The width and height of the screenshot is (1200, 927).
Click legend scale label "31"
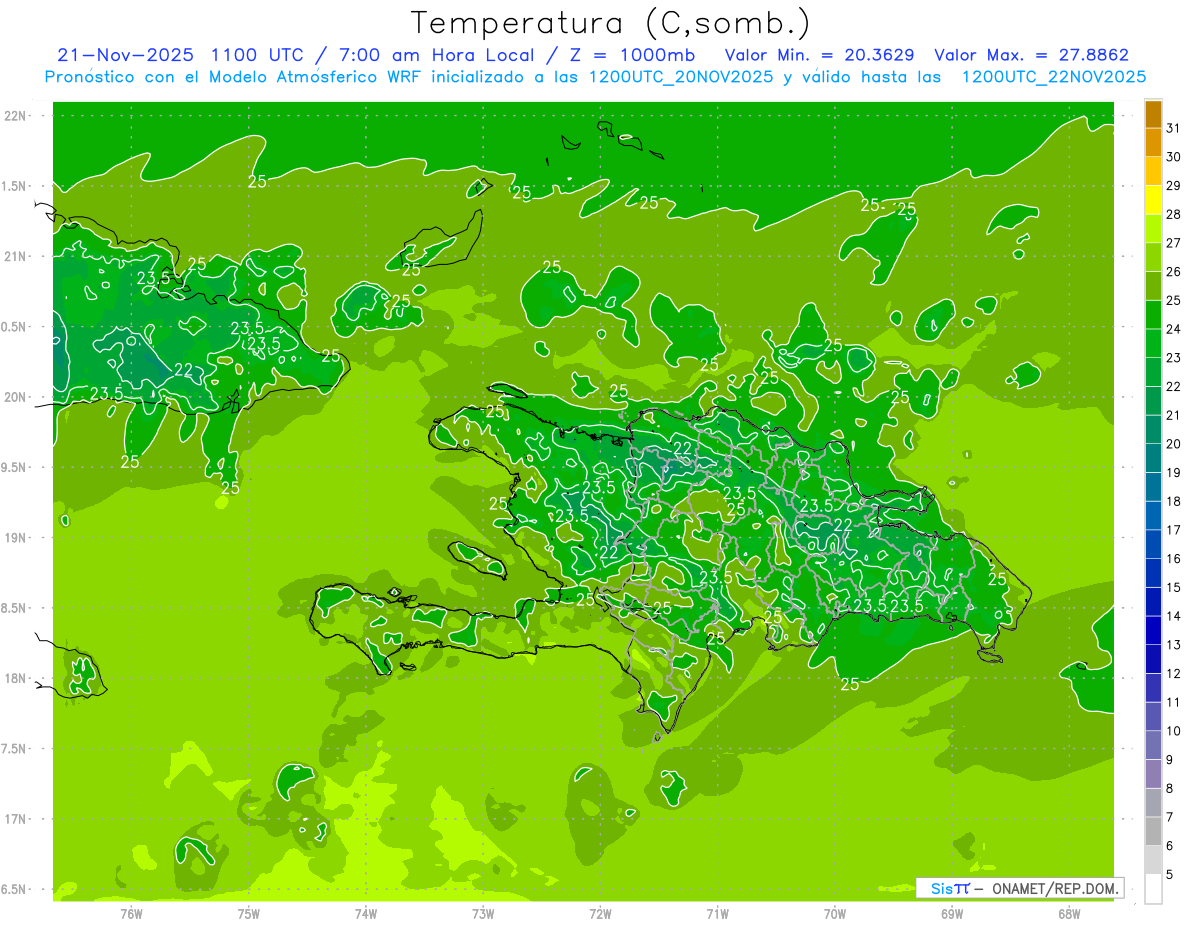point(1174,128)
